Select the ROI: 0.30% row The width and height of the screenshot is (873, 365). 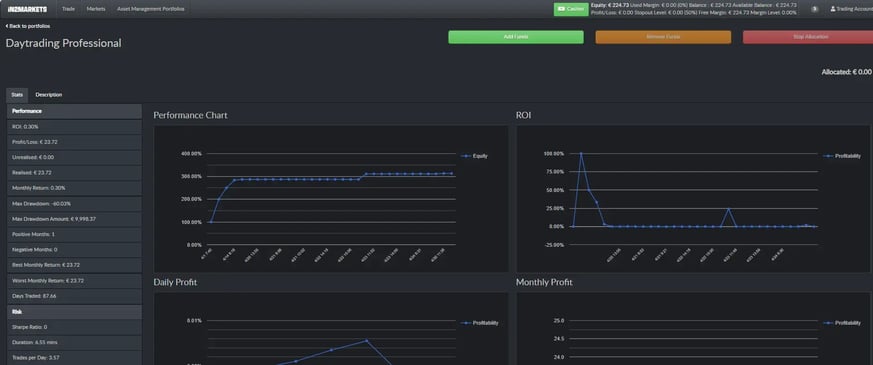(74, 127)
